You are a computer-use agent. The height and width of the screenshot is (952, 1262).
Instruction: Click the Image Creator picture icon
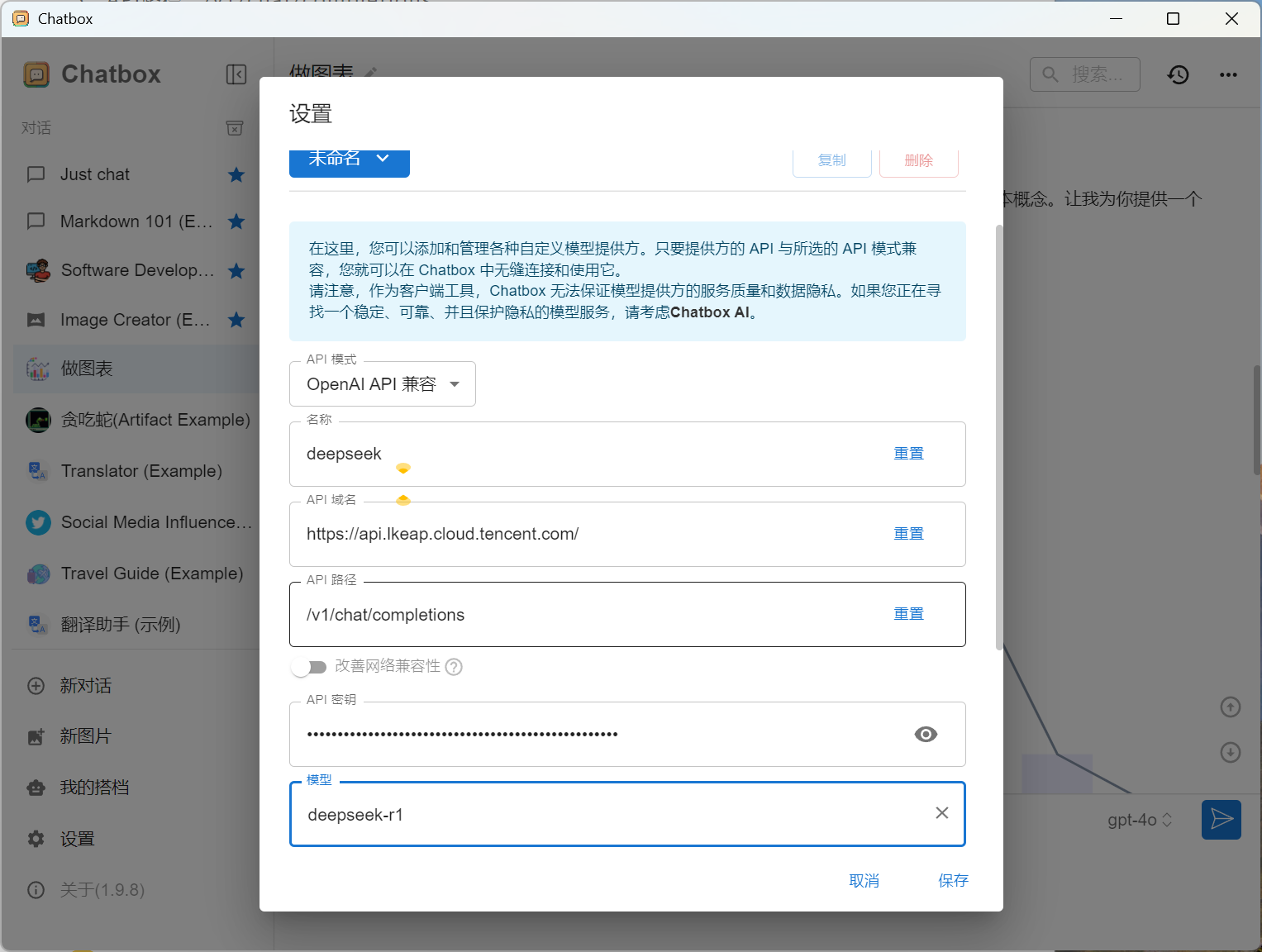pos(36,320)
